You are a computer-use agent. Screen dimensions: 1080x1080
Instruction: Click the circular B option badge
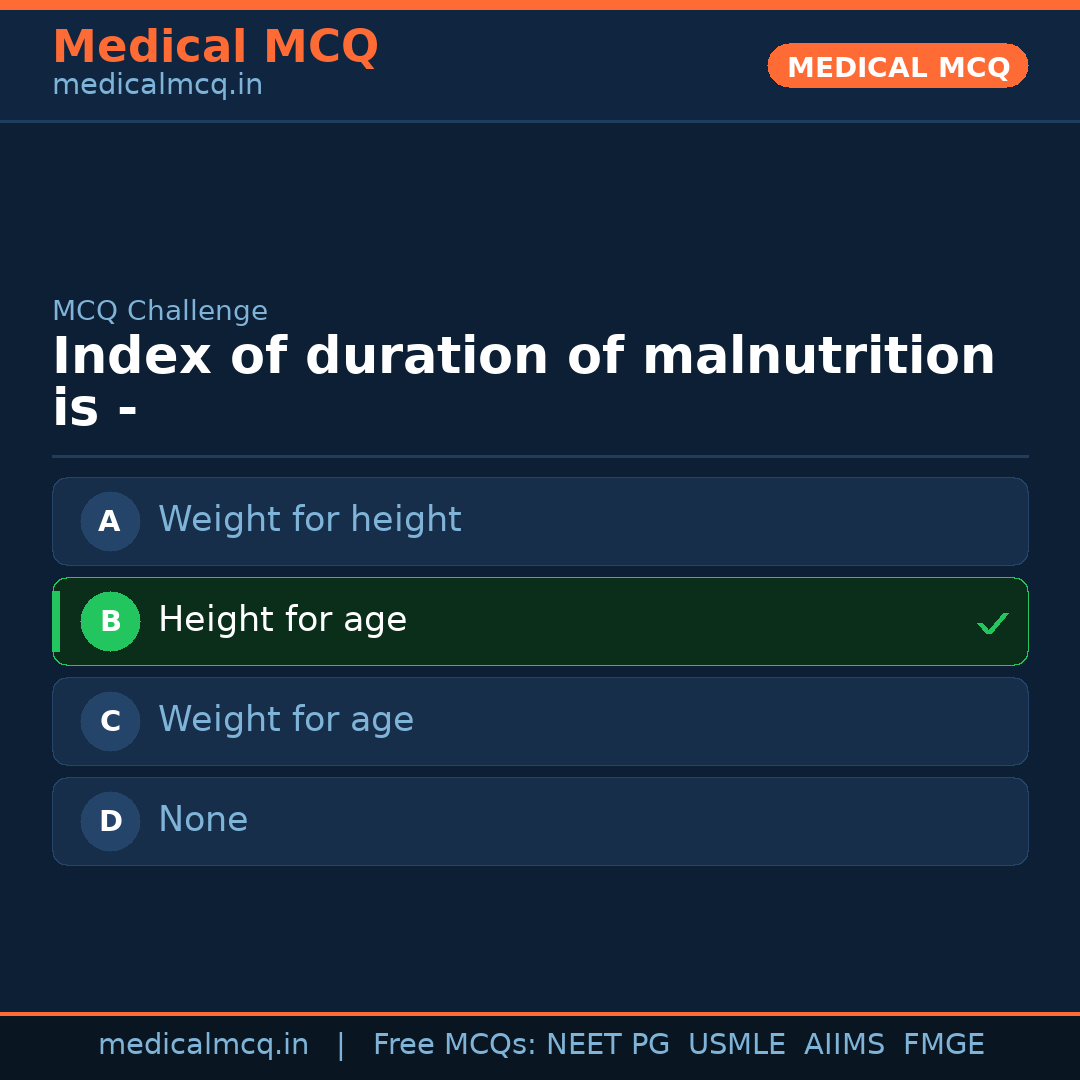[110, 621]
